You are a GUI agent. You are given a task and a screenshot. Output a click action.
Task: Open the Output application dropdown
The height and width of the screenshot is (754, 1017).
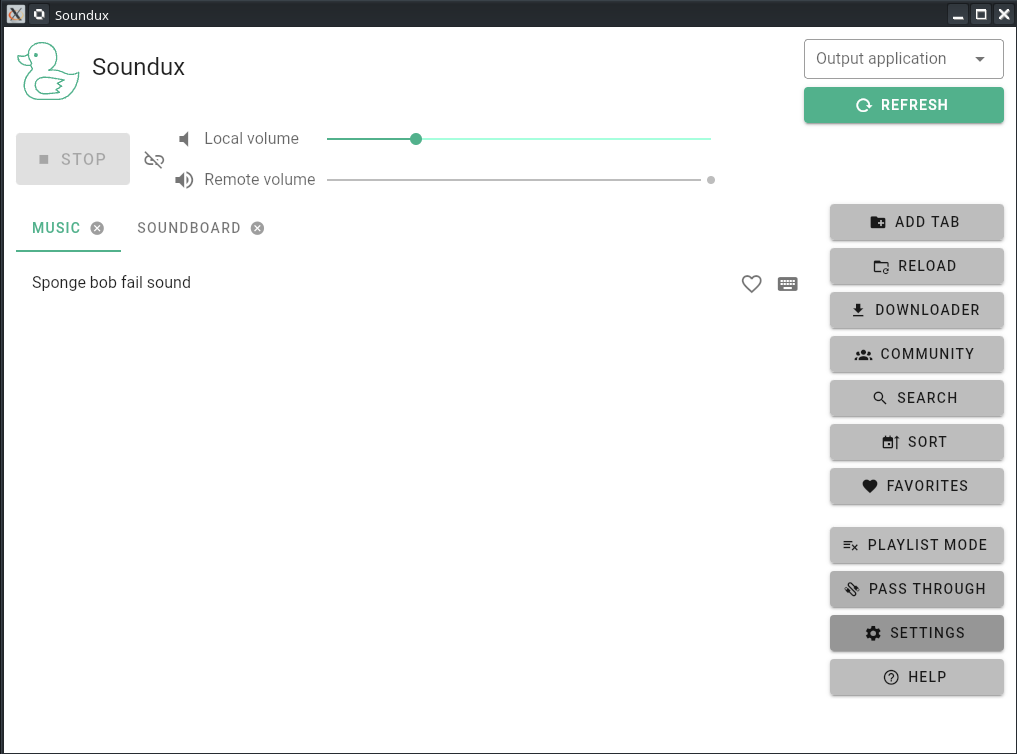click(x=903, y=59)
